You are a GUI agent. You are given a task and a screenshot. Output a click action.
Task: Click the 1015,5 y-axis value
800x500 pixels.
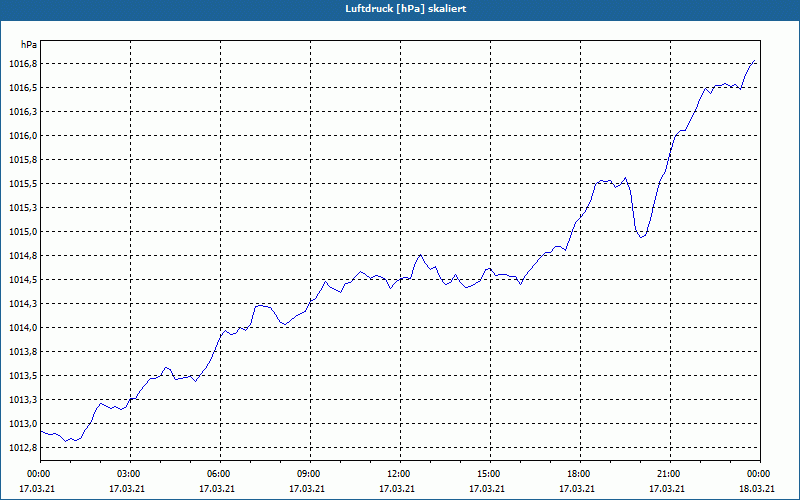(x=23, y=184)
